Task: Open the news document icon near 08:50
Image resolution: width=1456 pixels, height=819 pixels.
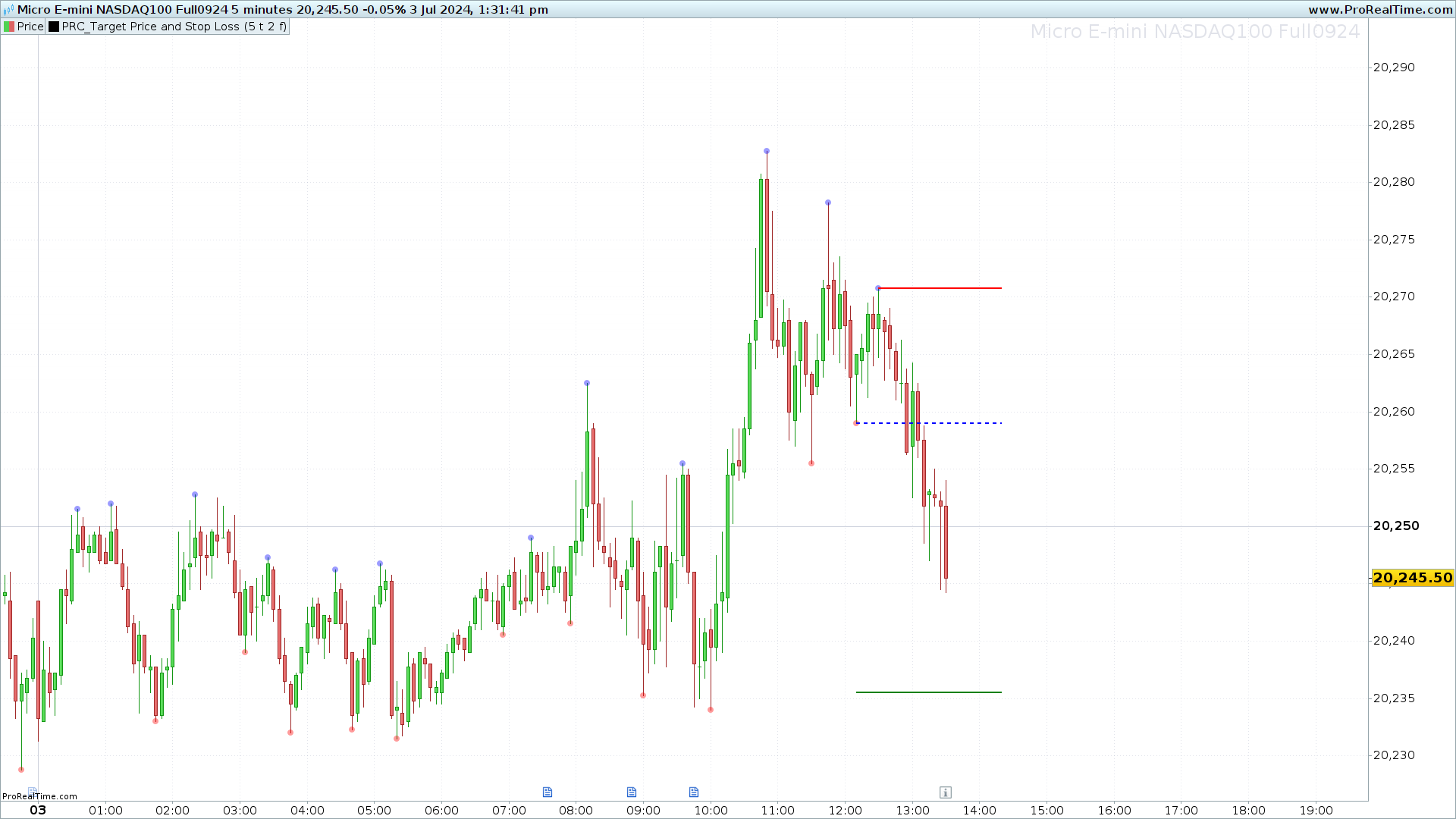Action: tap(632, 792)
